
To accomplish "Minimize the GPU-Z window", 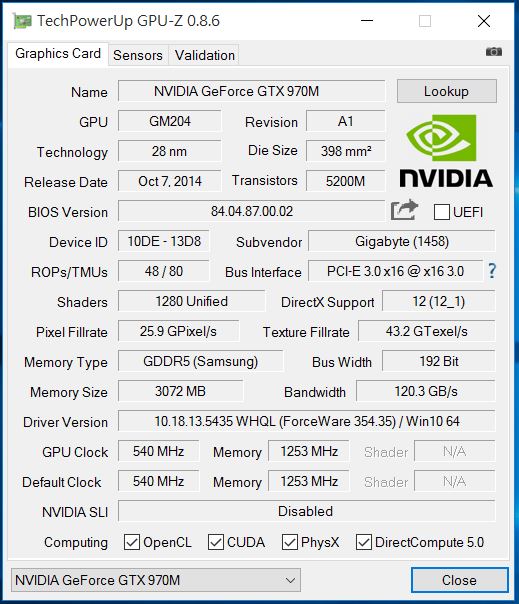I will point(367,21).
